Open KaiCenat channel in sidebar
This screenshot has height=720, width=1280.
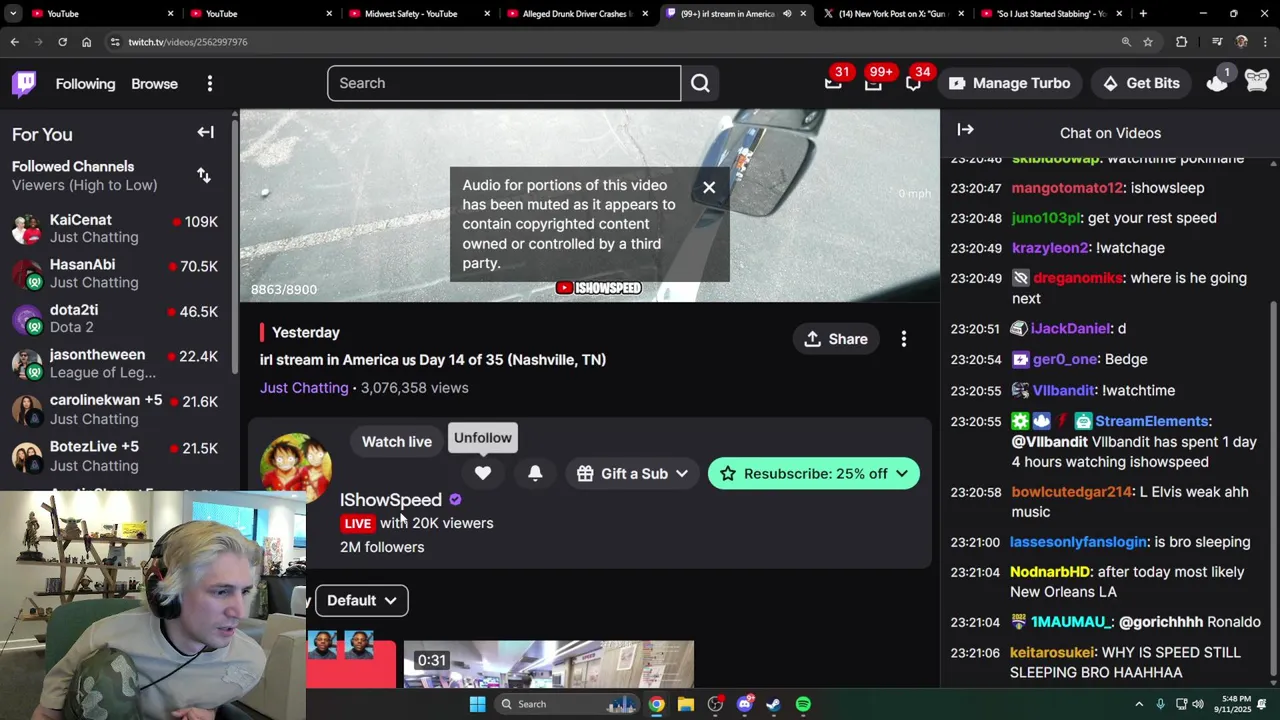coord(115,228)
